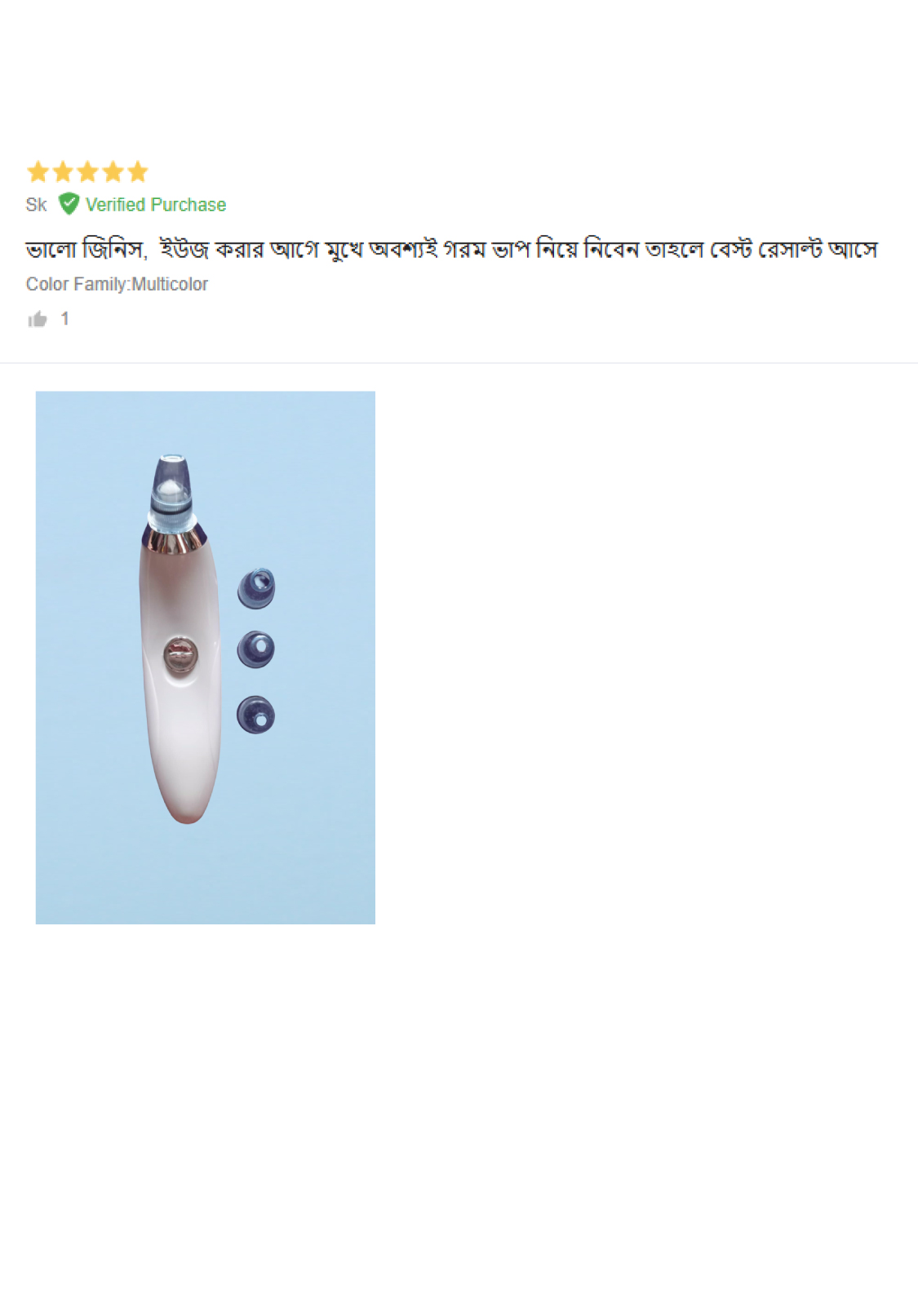918x1316 pixels.
Task: Click the like count number 1
Action: [65, 319]
